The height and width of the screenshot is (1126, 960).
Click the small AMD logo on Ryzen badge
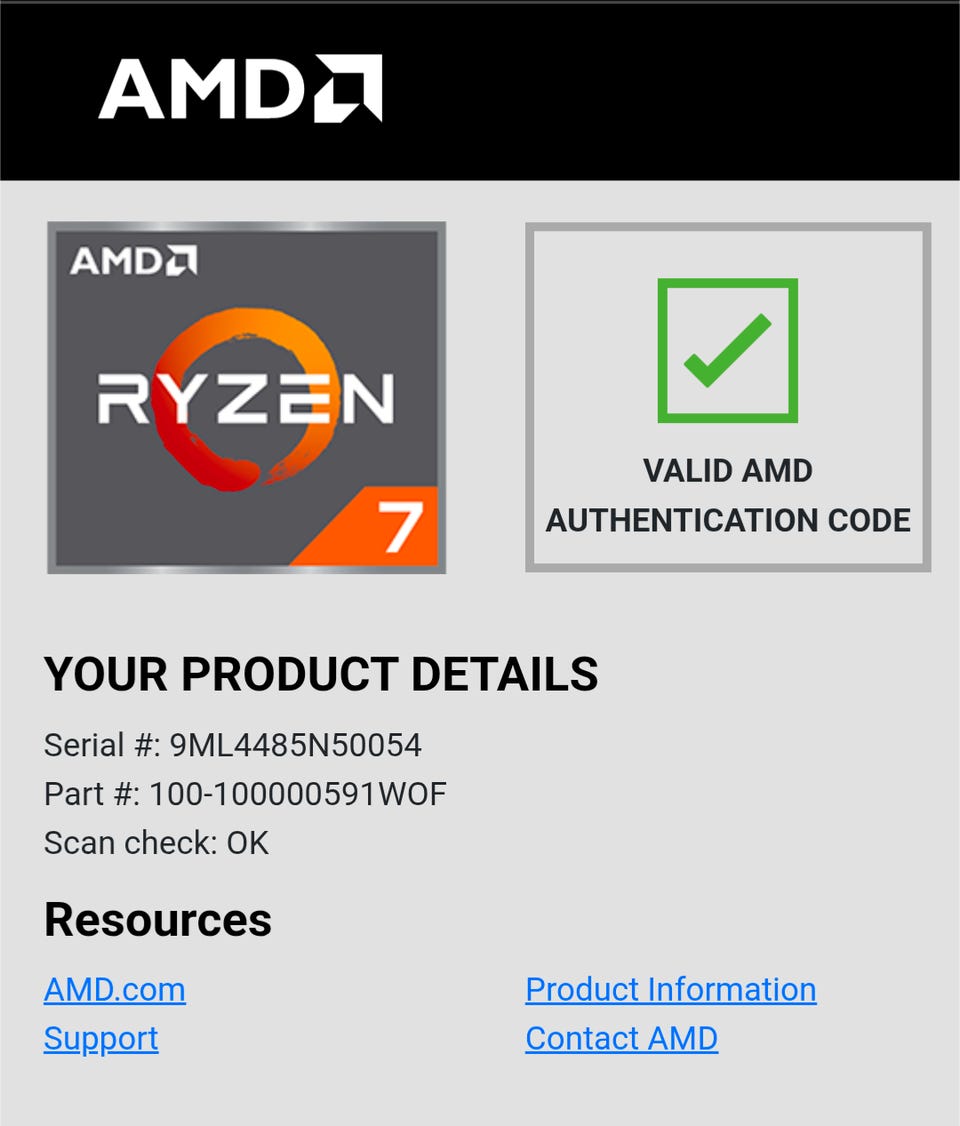pyautogui.click(x=134, y=261)
